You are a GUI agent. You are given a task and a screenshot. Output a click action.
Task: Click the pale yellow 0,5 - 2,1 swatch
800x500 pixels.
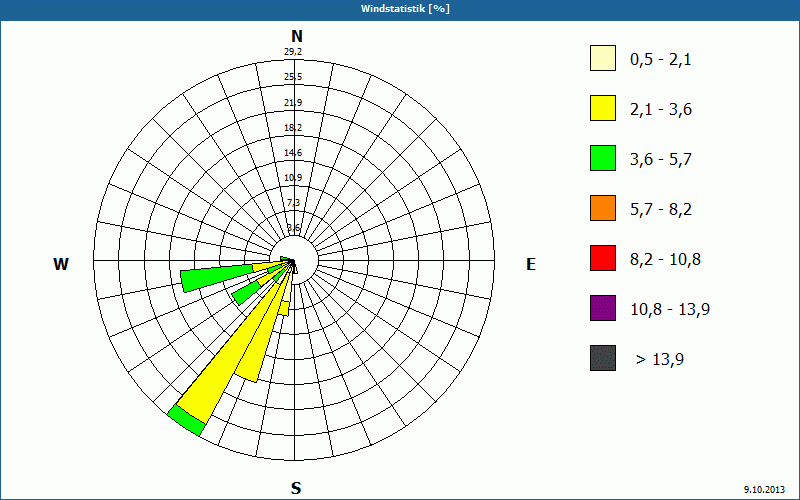click(x=603, y=58)
